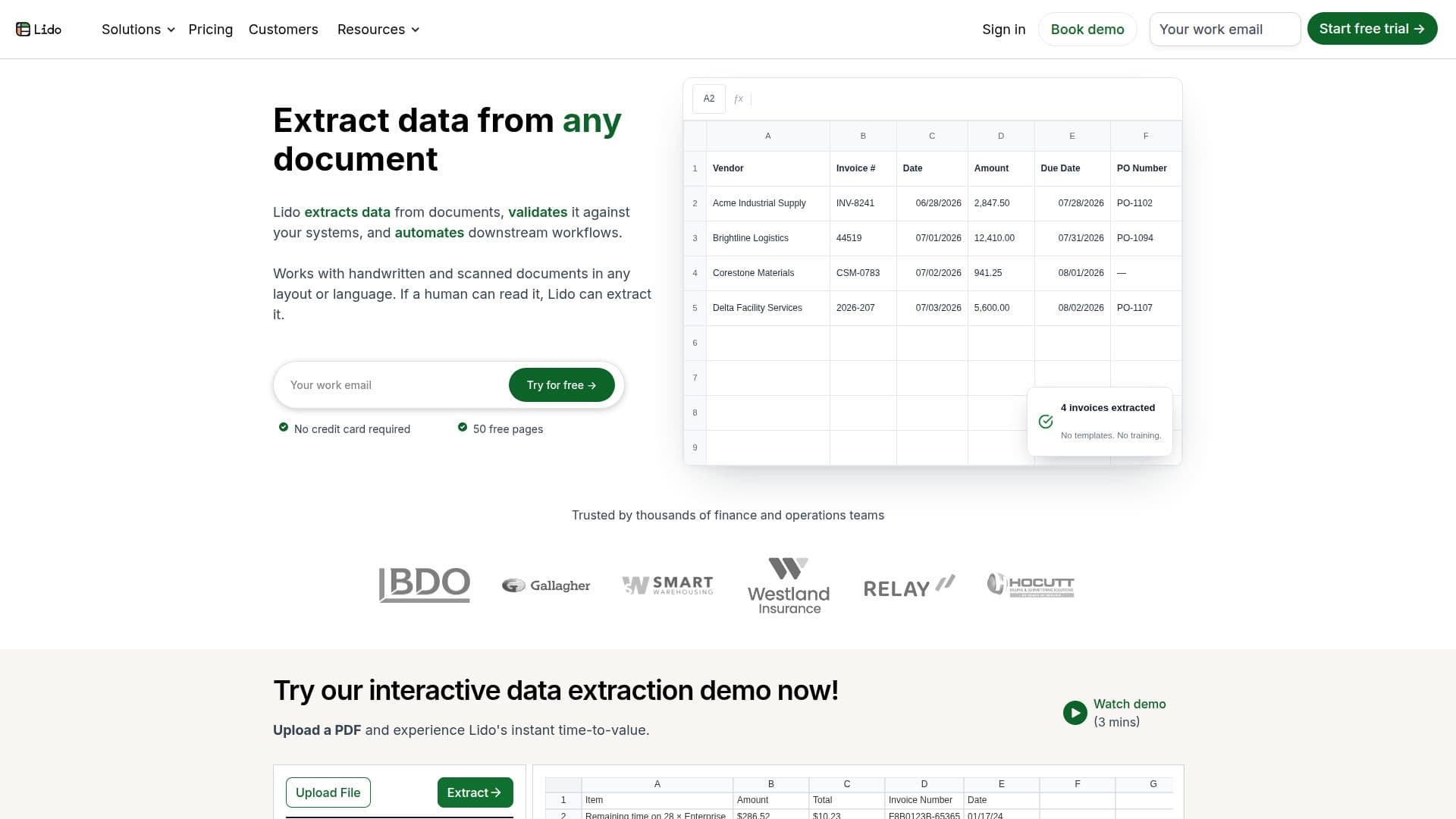Select the Brightline Logistics cell
The image size is (1456, 819).
768,238
